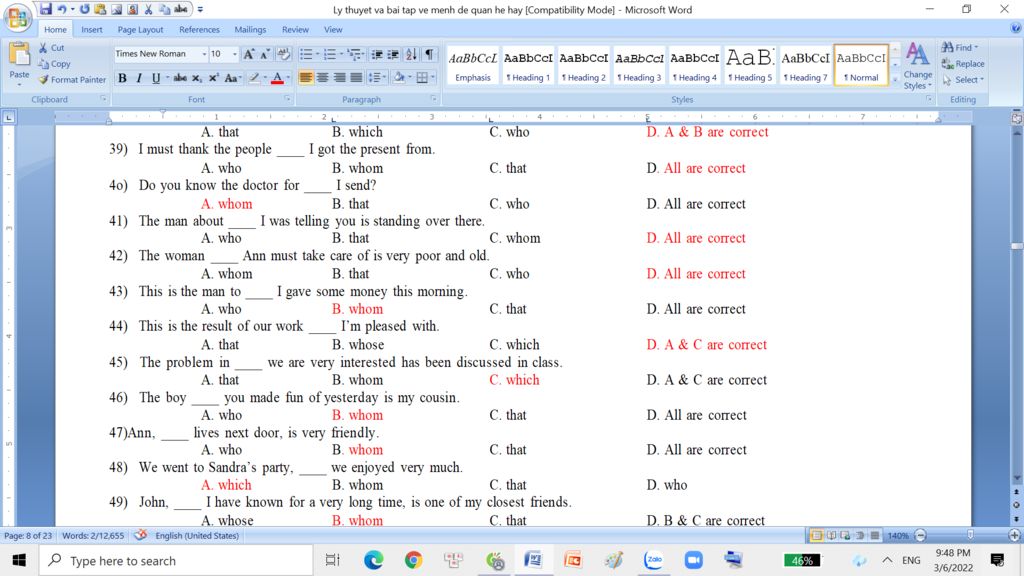Viewport: 1024px width, 576px height.
Task: Open Google Chrome from the taskbar
Action: (413, 560)
